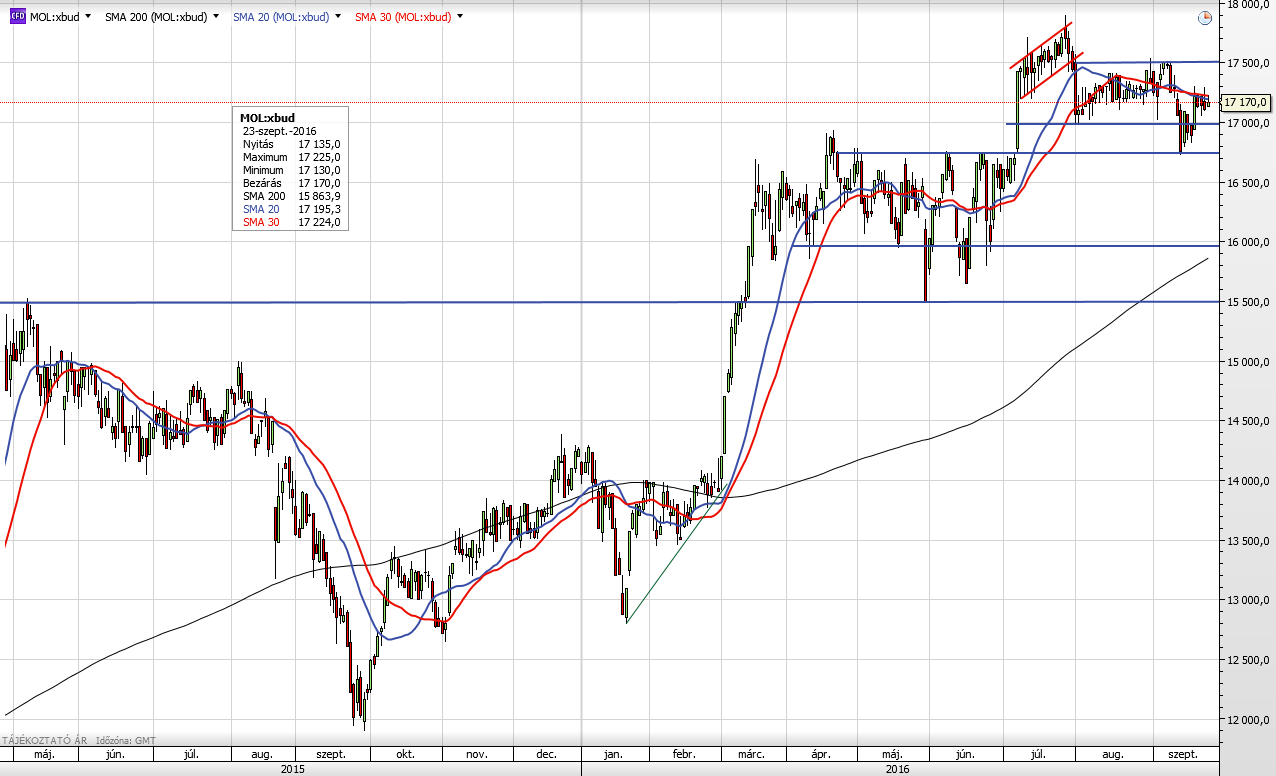Click the nov. month label on time axis
The height and width of the screenshot is (776, 1276).
(477, 755)
